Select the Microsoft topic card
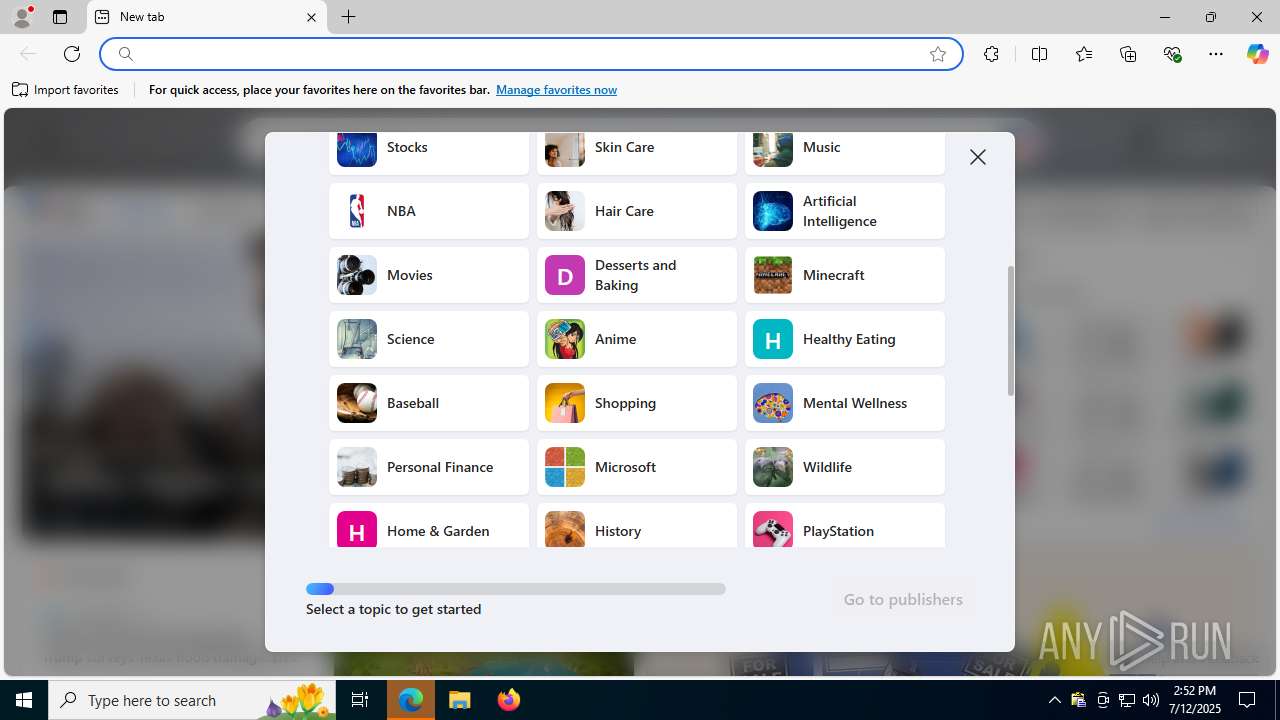 (637, 467)
